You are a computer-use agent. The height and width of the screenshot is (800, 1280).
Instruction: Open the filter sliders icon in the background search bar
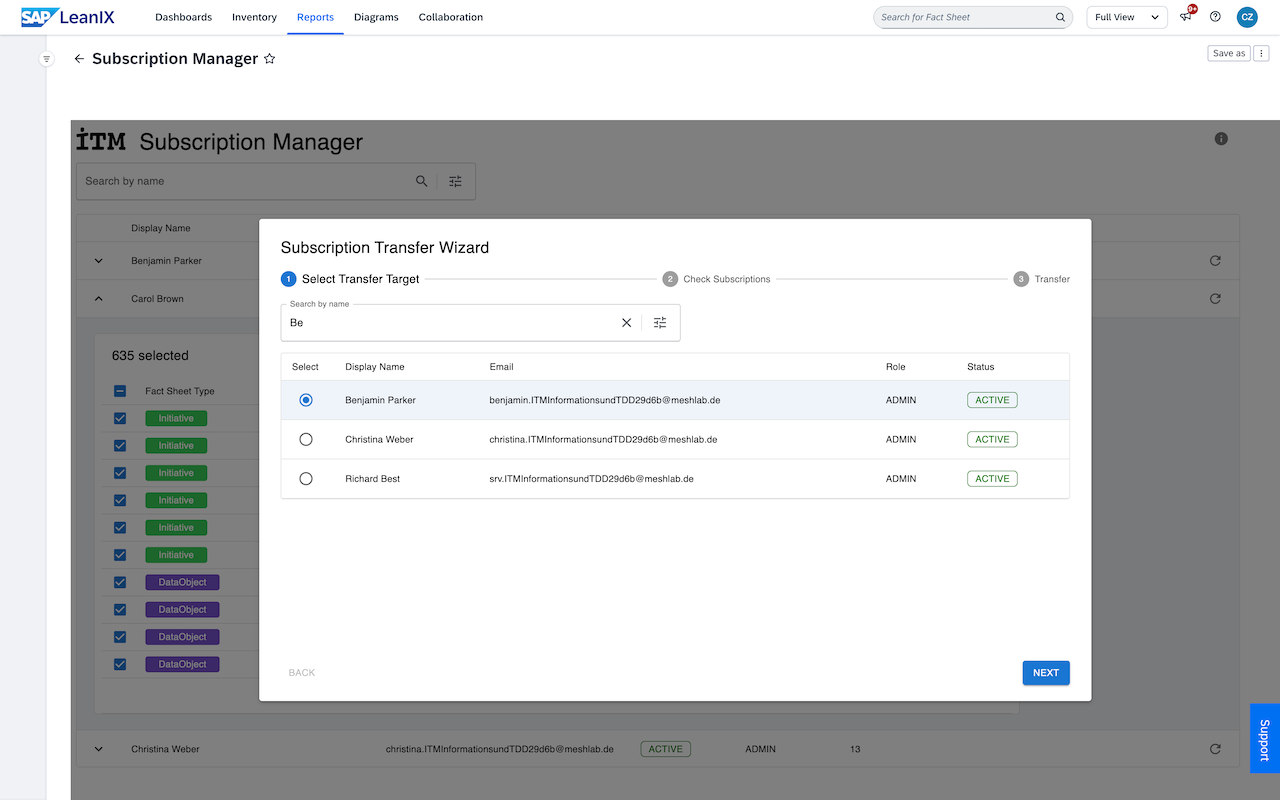456,181
